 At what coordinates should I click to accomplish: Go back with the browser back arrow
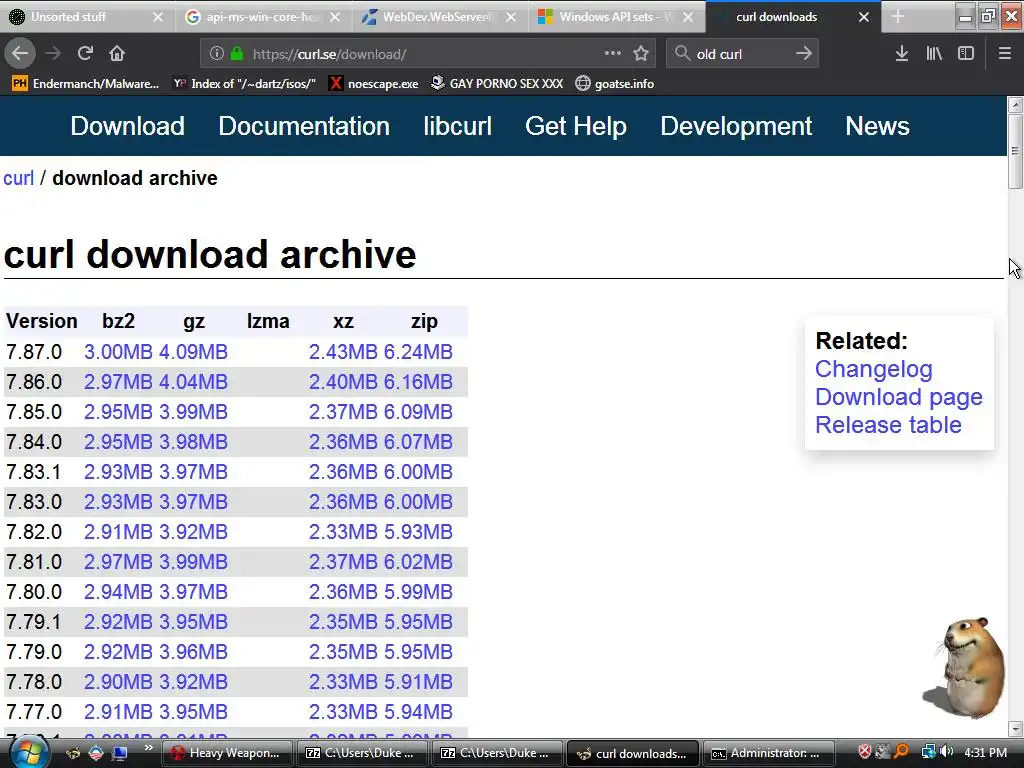coord(20,54)
